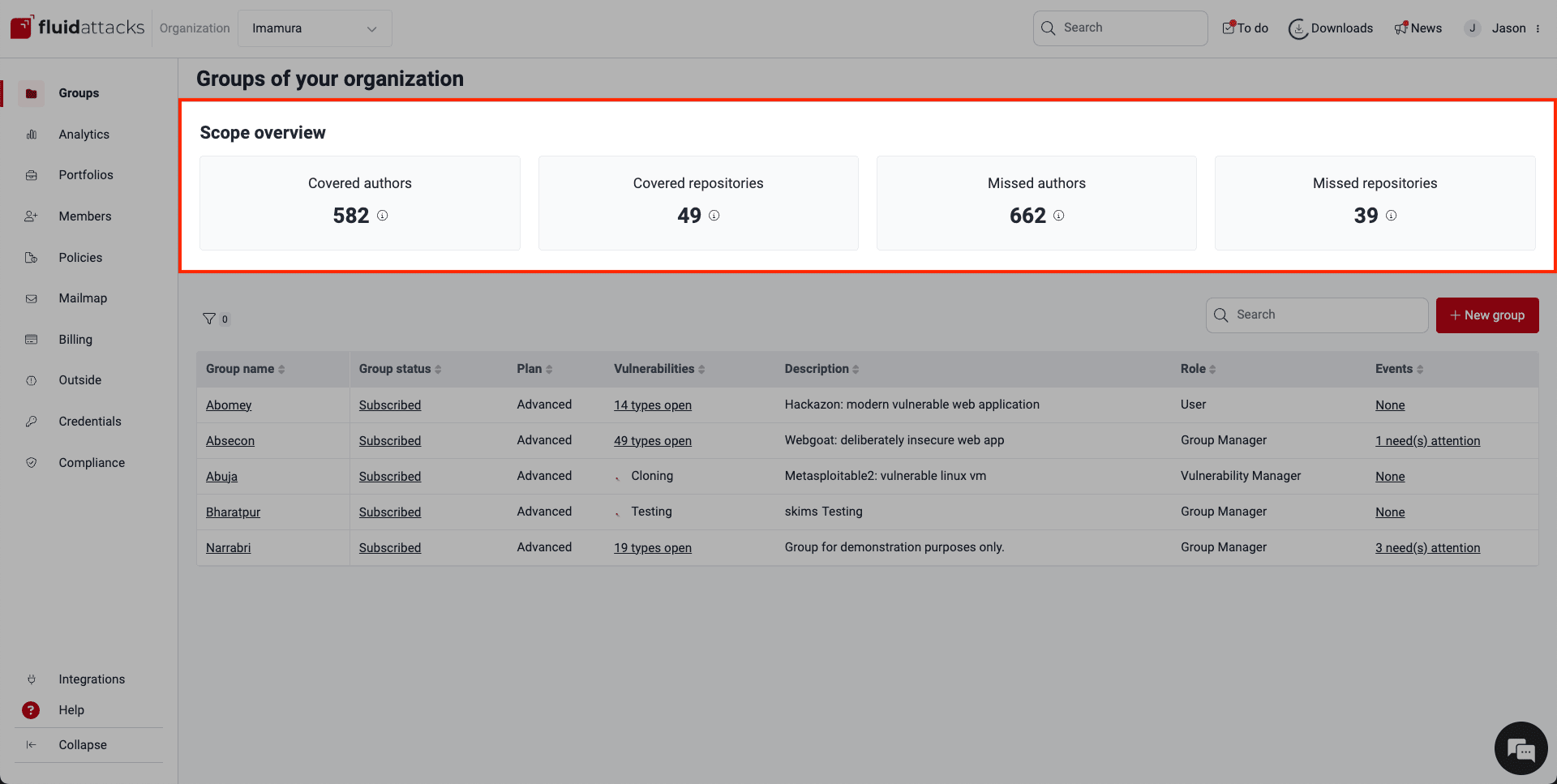Open Policies in the sidebar
This screenshot has width=1557, height=784.
tap(80, 258)
